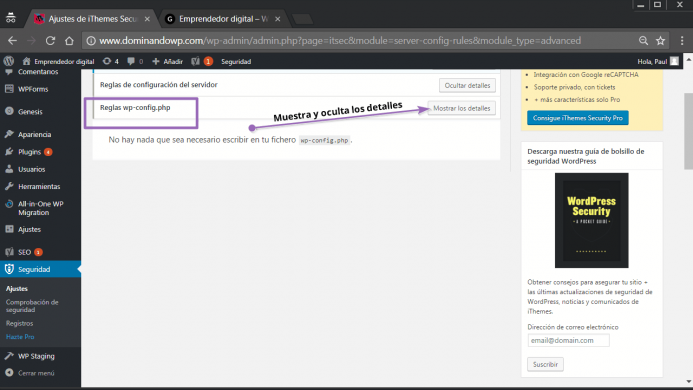The width and height of the screenshot is (693, 390).
Task: Click the SEO Yoast icon in sidebar
Action: click(9, 252)
